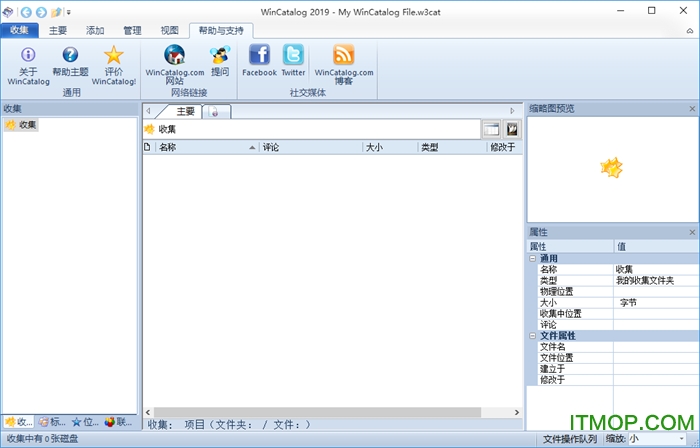This screenshot has height=448, width=700.
Task: Open the help topics question mark icon
Action: point(70,55)
